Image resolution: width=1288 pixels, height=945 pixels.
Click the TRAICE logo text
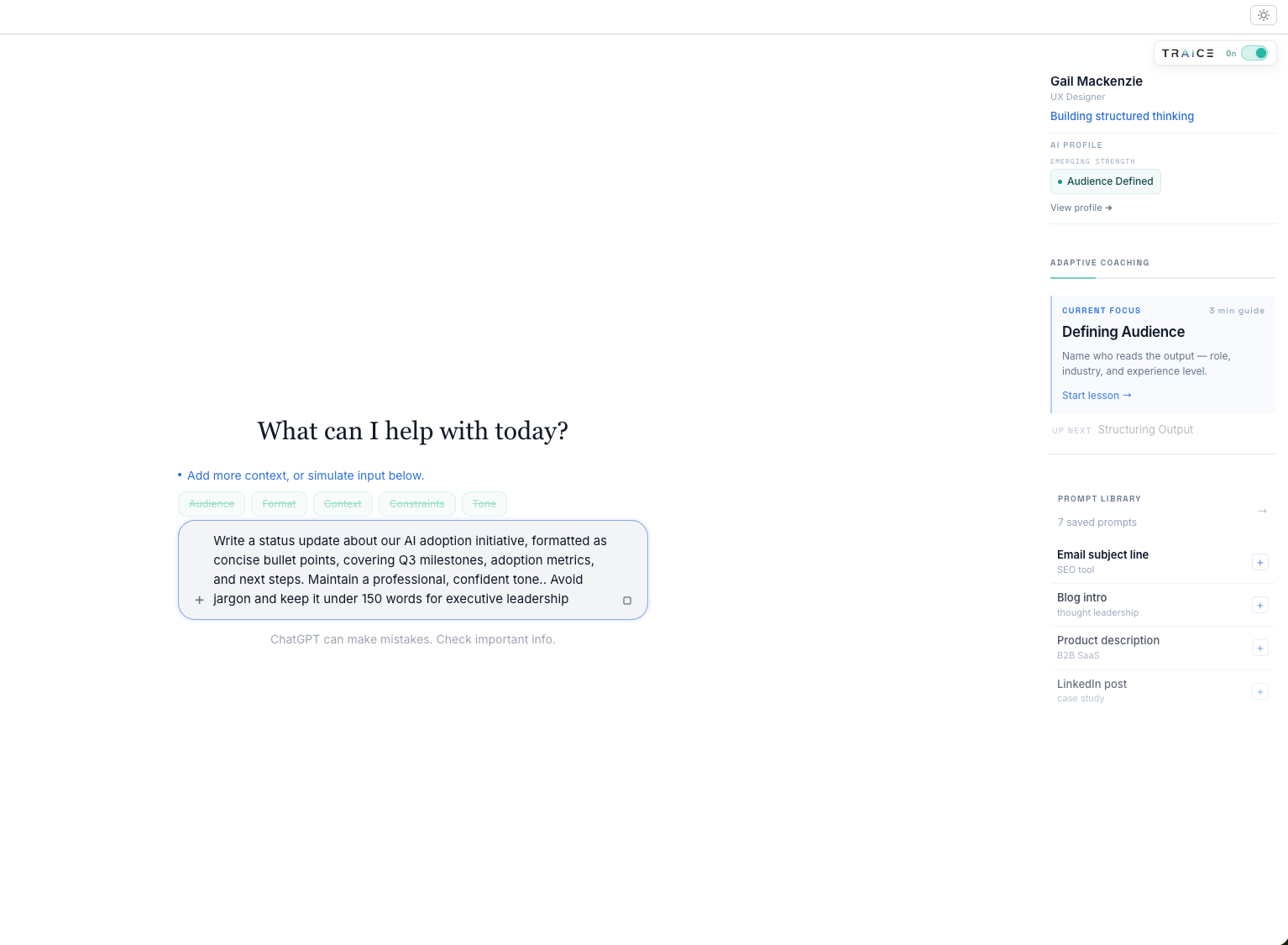point(1187,53)
